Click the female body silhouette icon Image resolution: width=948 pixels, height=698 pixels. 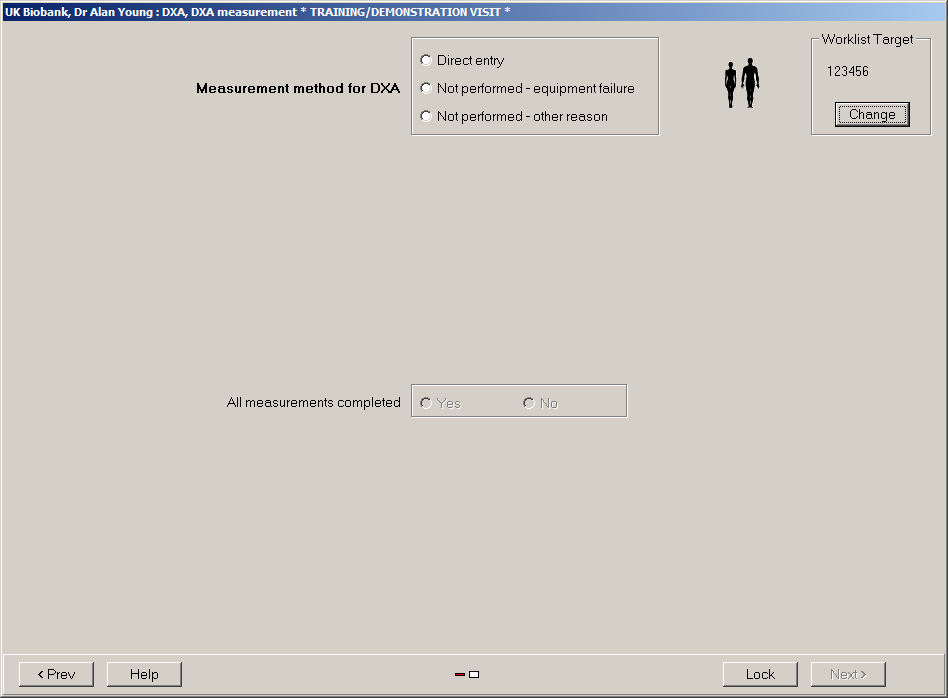coord(731,86)
